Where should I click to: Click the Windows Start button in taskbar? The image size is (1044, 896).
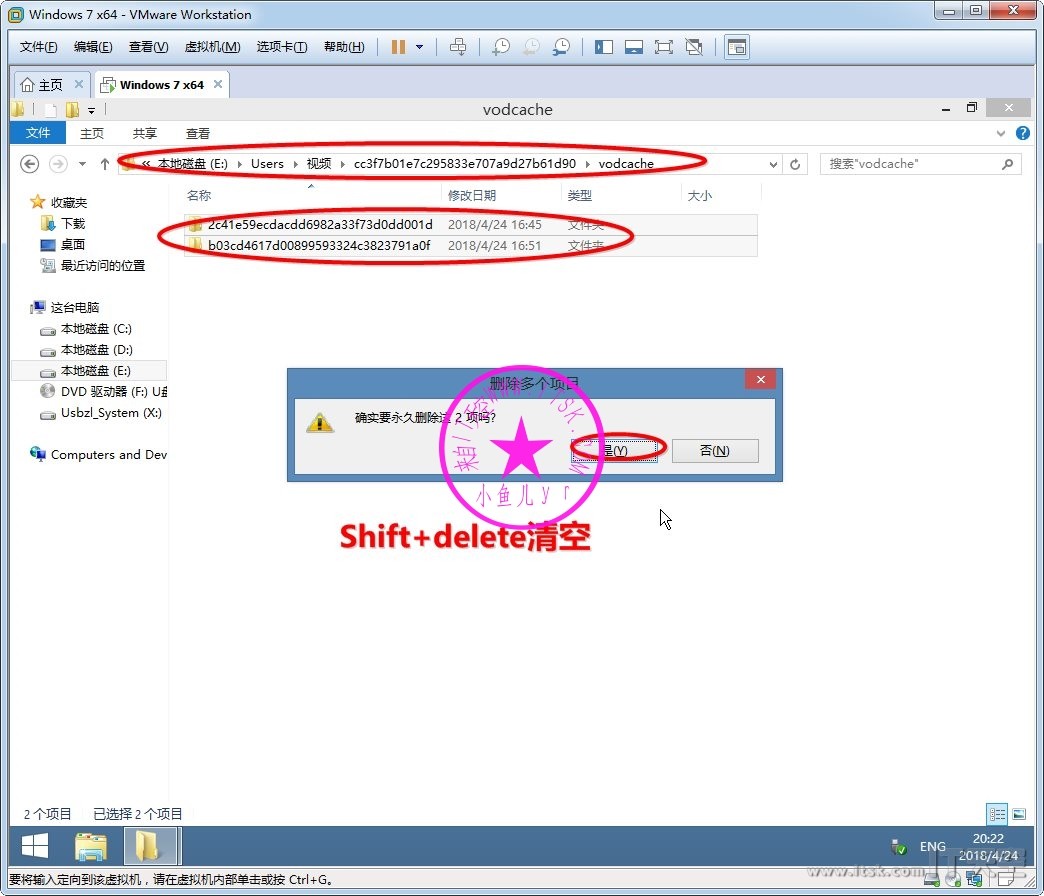tap(35, 846)
